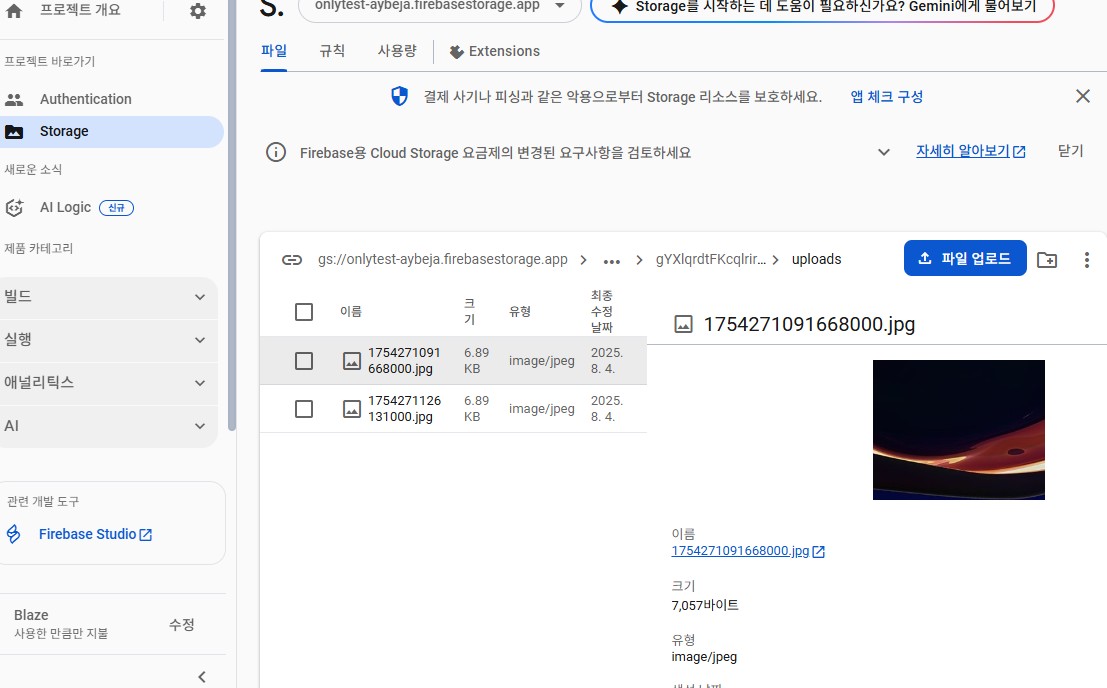
Task: Open the Extensions tab
Action: click(495, 52)
